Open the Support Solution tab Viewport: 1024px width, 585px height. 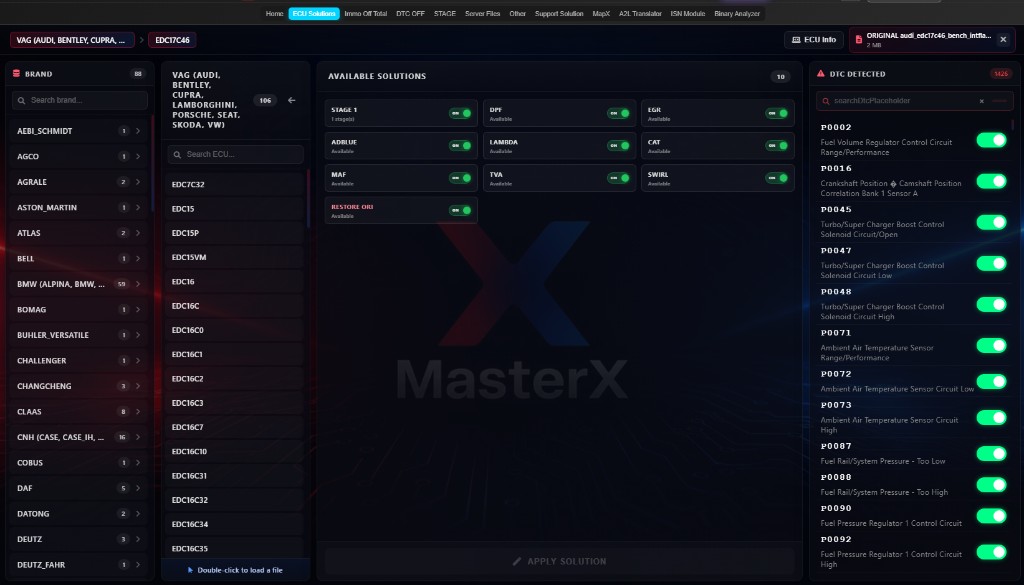pyautogui.click(x=559, y=14)
